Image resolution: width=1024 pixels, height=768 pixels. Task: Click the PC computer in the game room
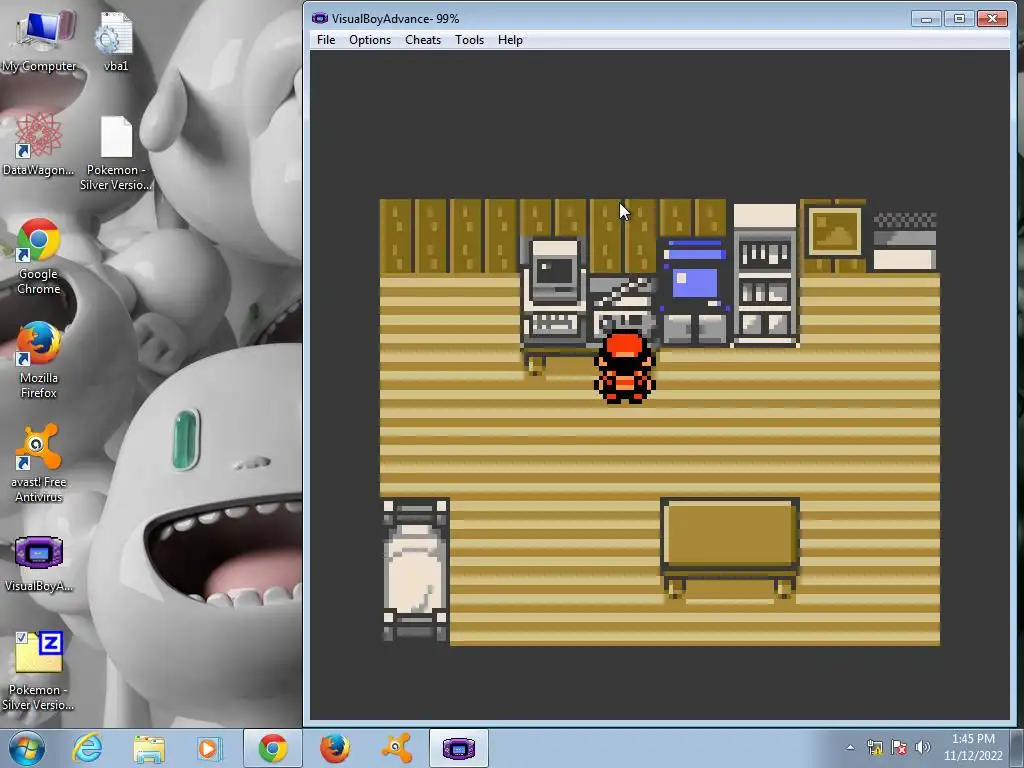click(x=555, y=292)
